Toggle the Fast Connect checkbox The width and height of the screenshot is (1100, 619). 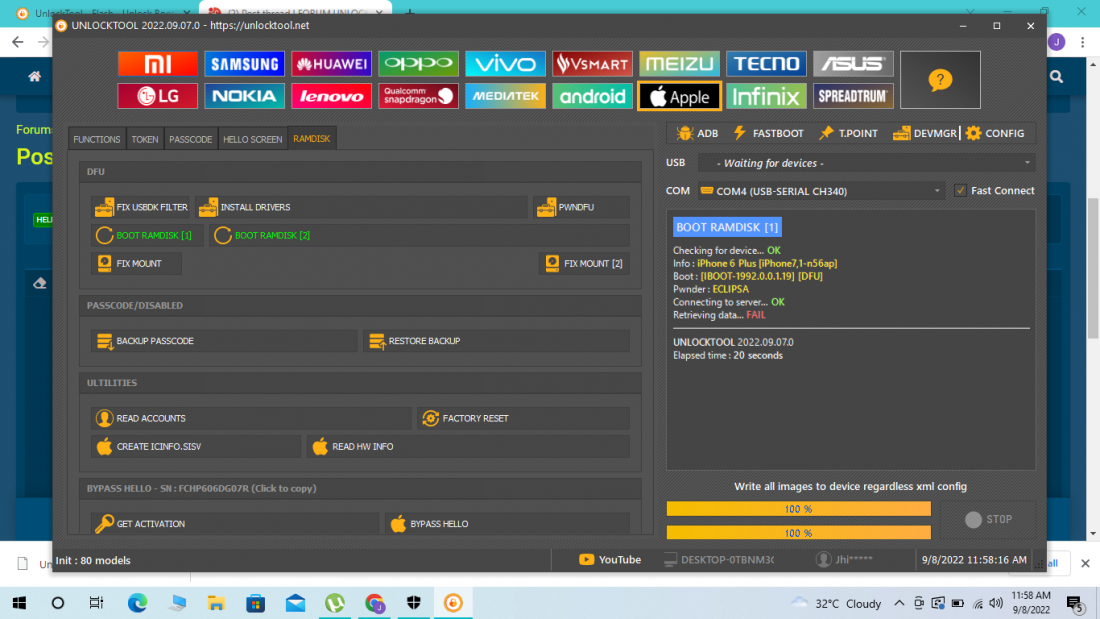(960, 191)
